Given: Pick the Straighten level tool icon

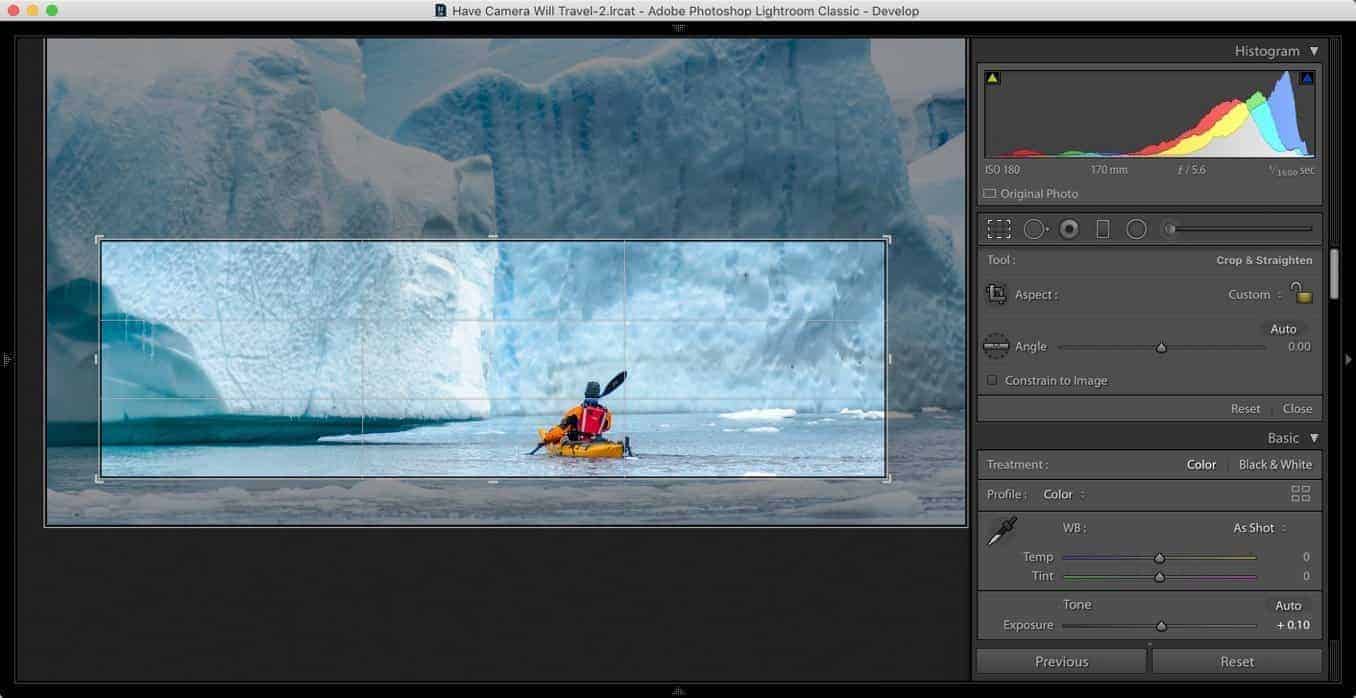Looking at the screenshot, I should click(996, 346).
